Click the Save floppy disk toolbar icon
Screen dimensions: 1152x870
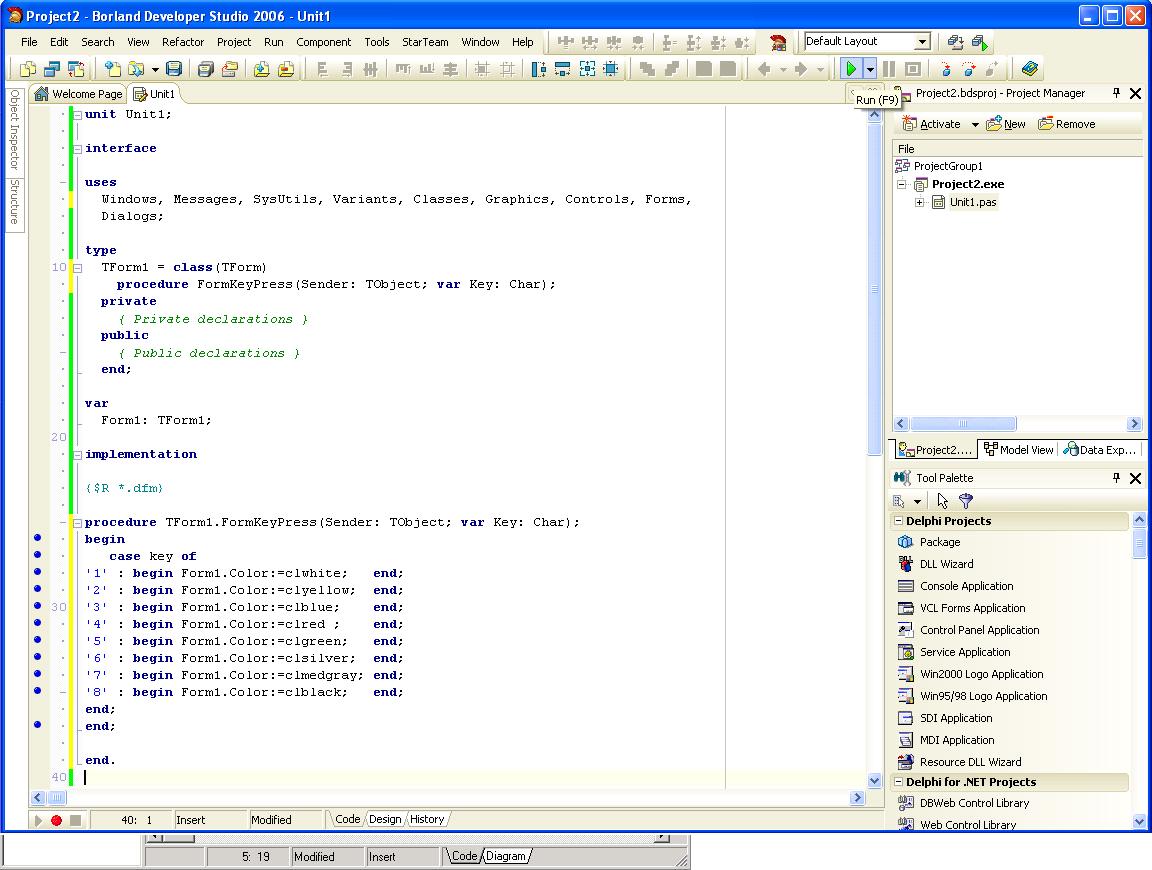click(174, 69)
